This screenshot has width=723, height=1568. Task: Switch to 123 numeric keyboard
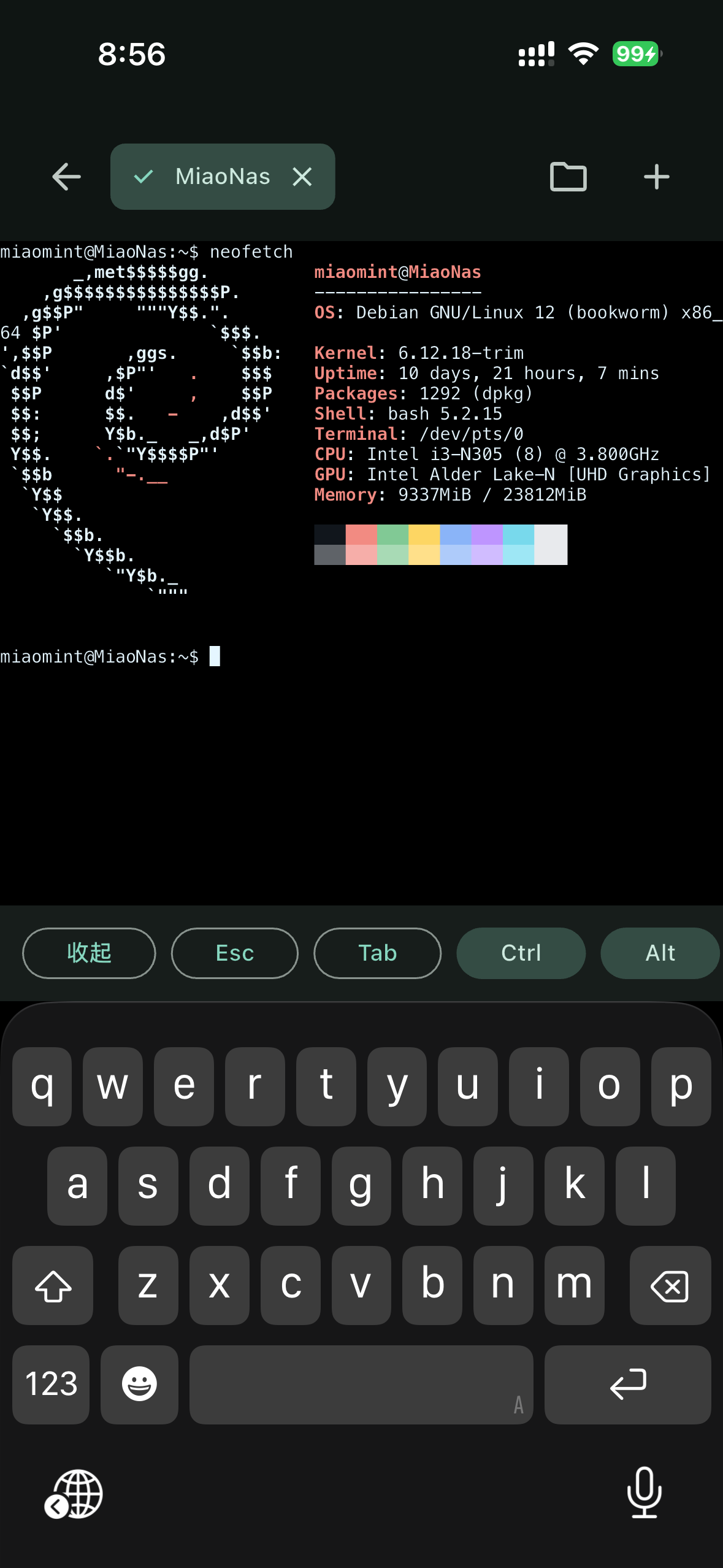click(51, 1384)
